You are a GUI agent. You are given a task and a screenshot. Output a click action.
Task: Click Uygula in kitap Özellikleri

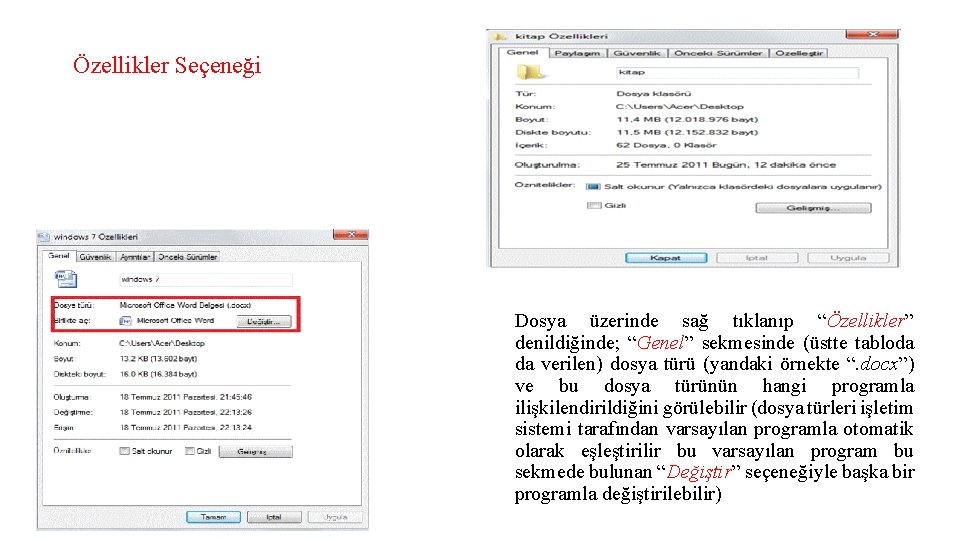(848, 258)
